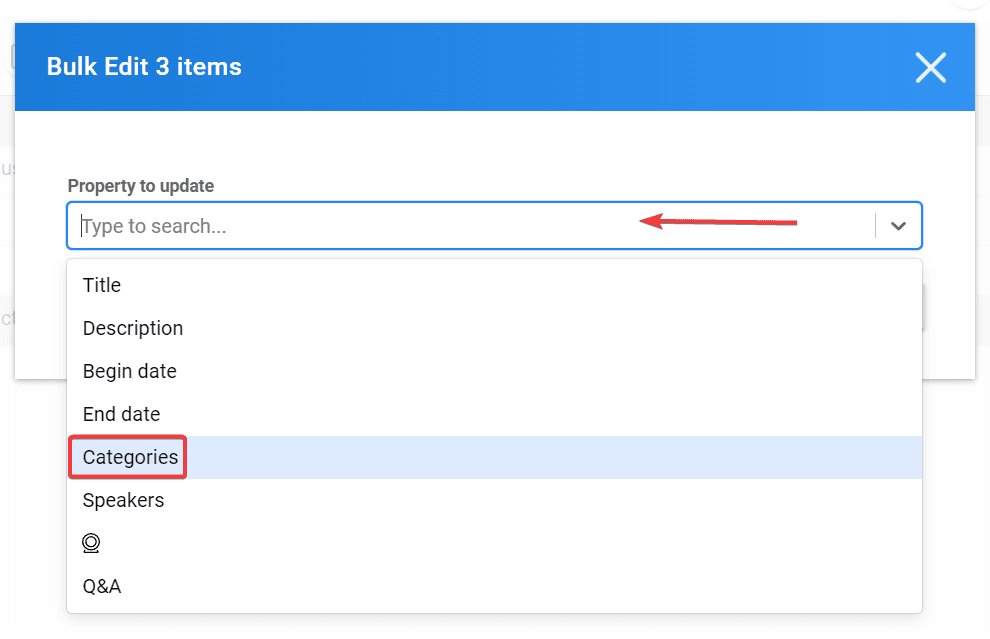Image resolution: width=990 pixels, height=639 pixels.
Task: Select the webcam icon option
Action: (91, 543)
